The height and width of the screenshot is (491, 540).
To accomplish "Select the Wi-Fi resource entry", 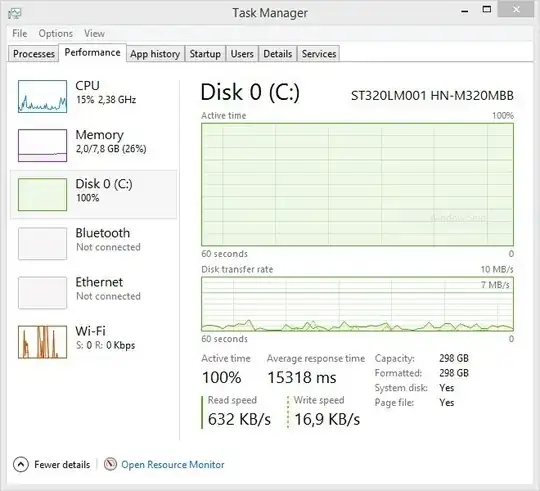I will coord(94,342).
